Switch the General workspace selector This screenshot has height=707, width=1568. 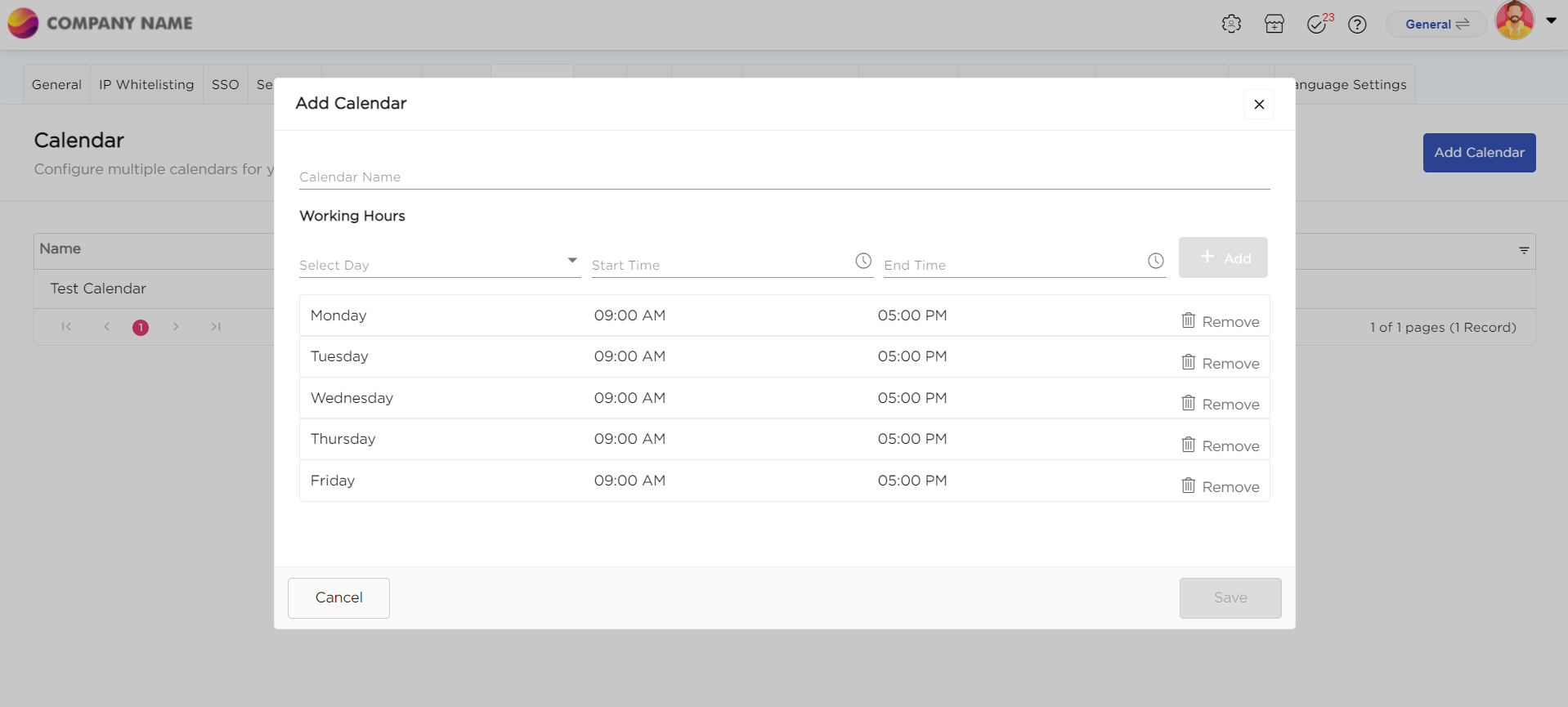click(1436, 25)
